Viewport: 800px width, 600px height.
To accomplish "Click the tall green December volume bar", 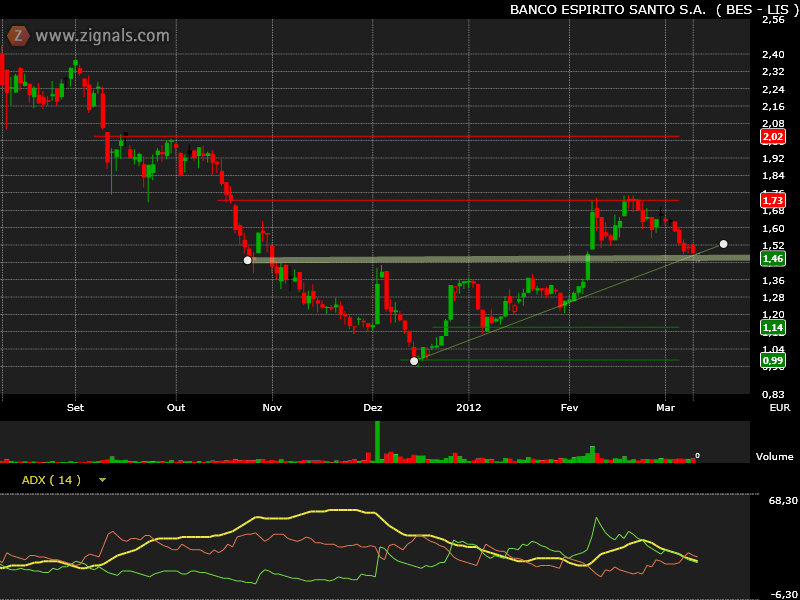I will (x=378, y=441).
